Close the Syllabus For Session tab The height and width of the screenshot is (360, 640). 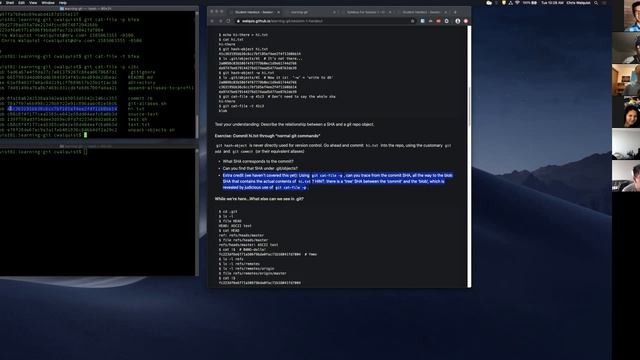click(x=390, y=12)
